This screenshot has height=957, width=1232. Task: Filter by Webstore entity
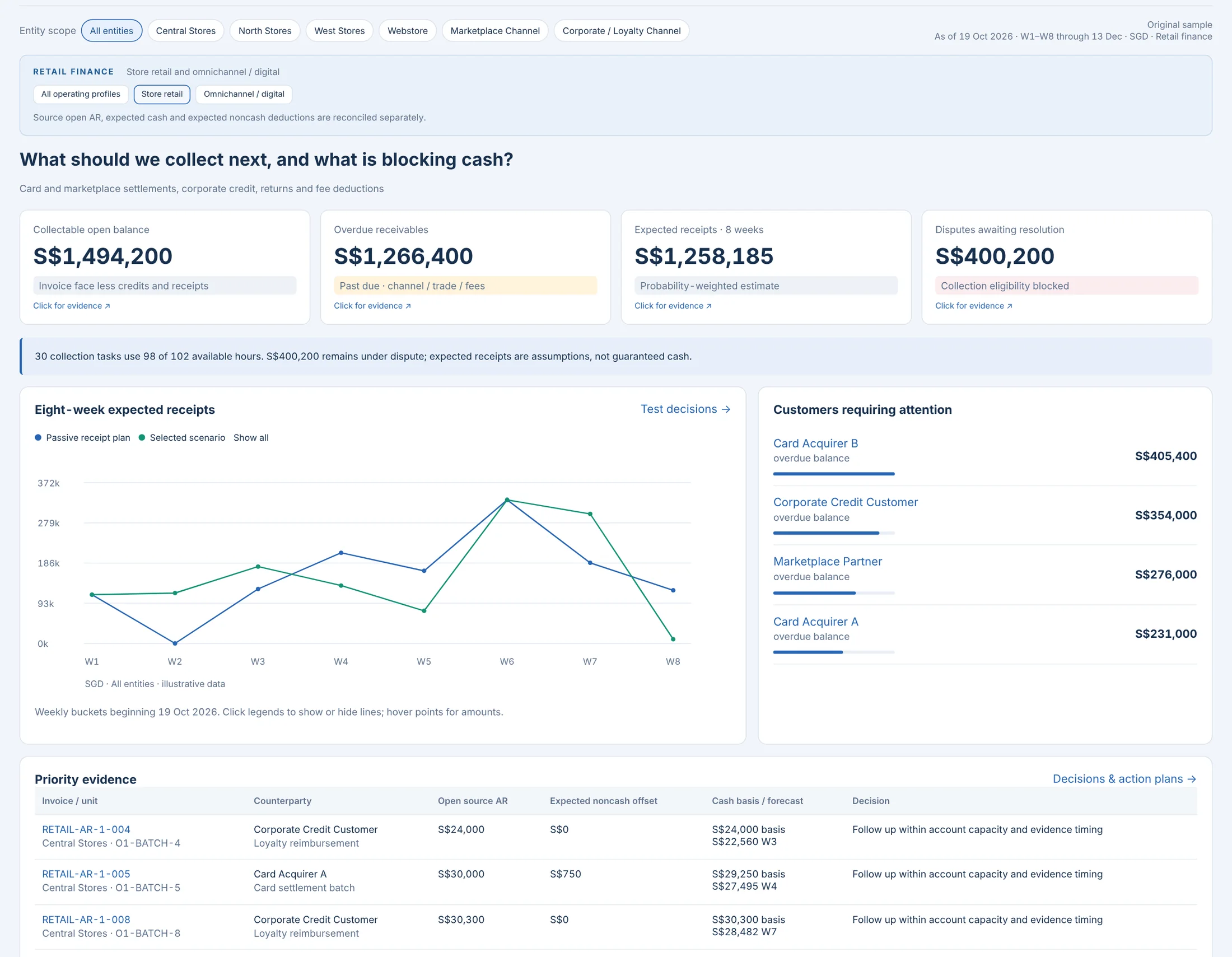(x=407, y=30)
